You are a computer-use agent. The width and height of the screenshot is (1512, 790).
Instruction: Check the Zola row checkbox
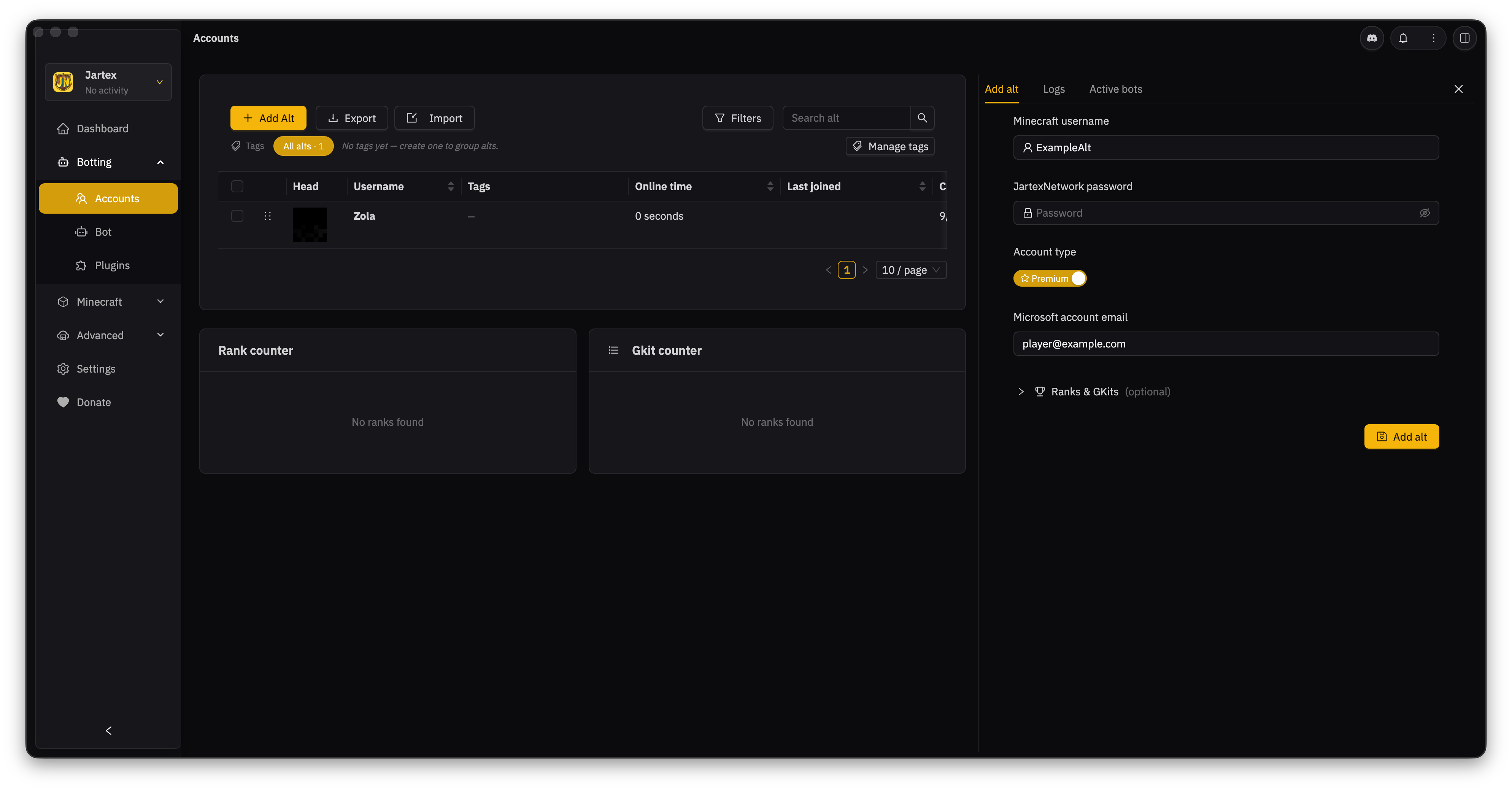tap(237, 216)
